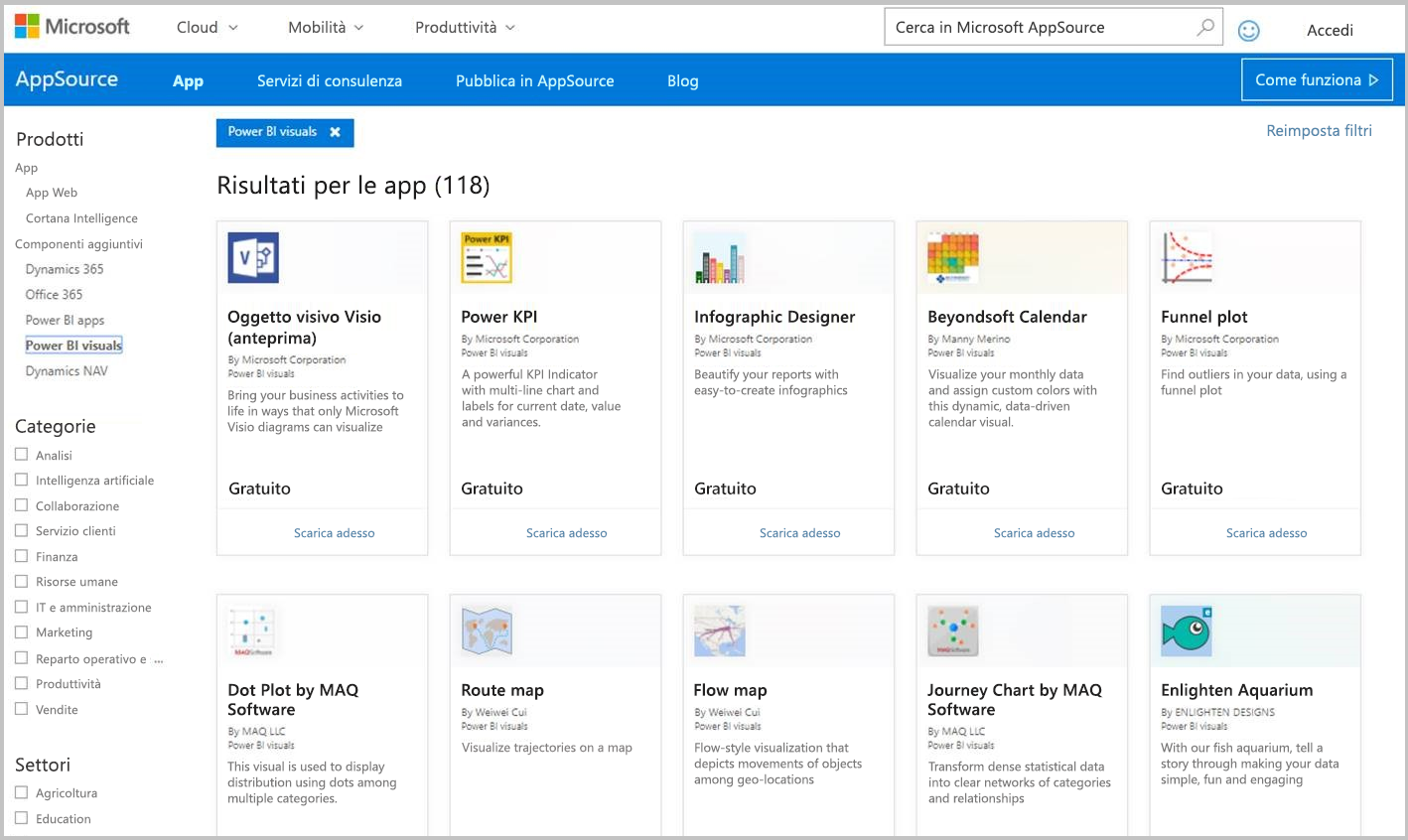Open the Route map card title
The image size is (1408, 840).
point(502,690)
